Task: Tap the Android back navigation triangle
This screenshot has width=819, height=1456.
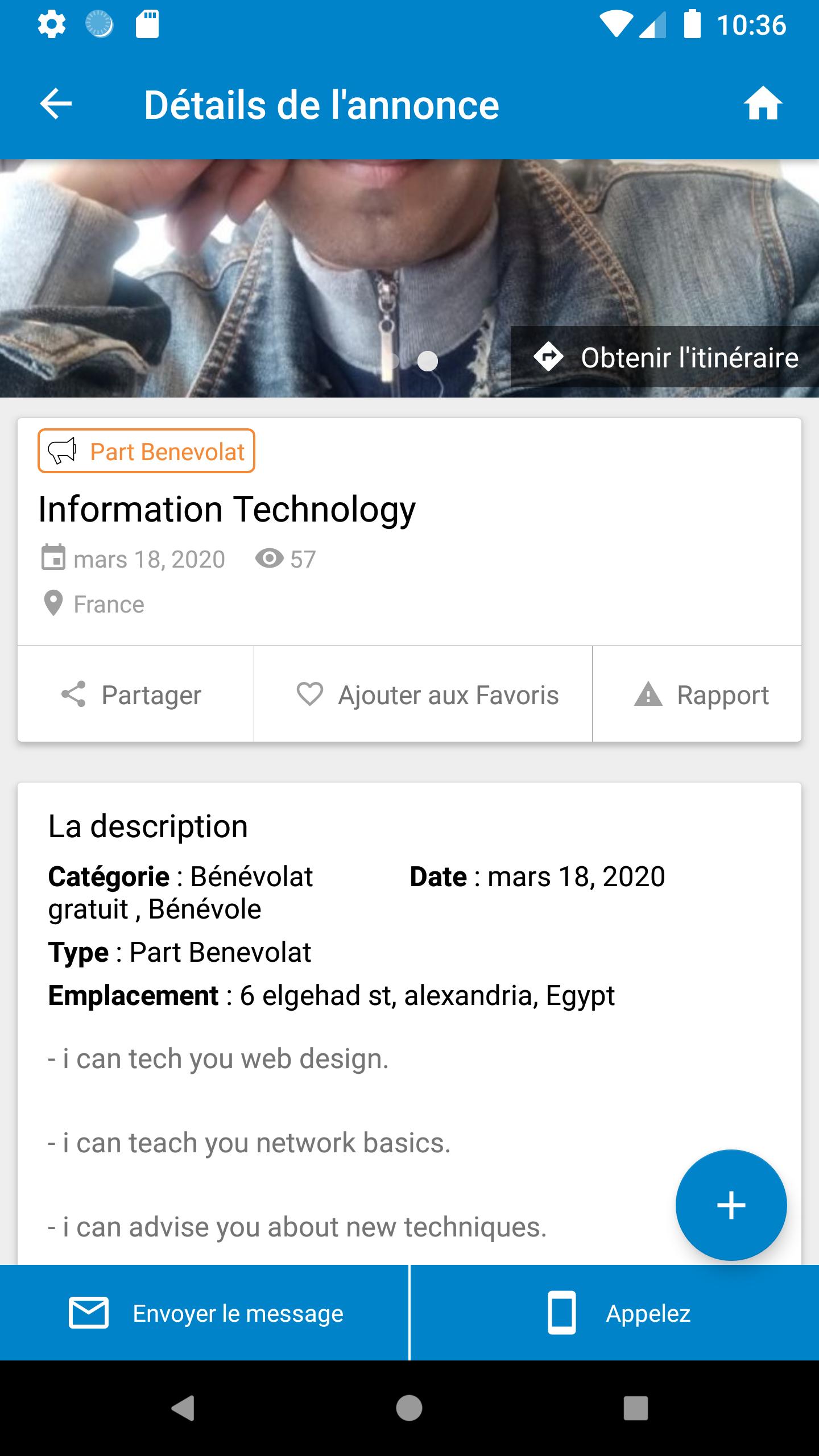Action: click(183, 1408)
